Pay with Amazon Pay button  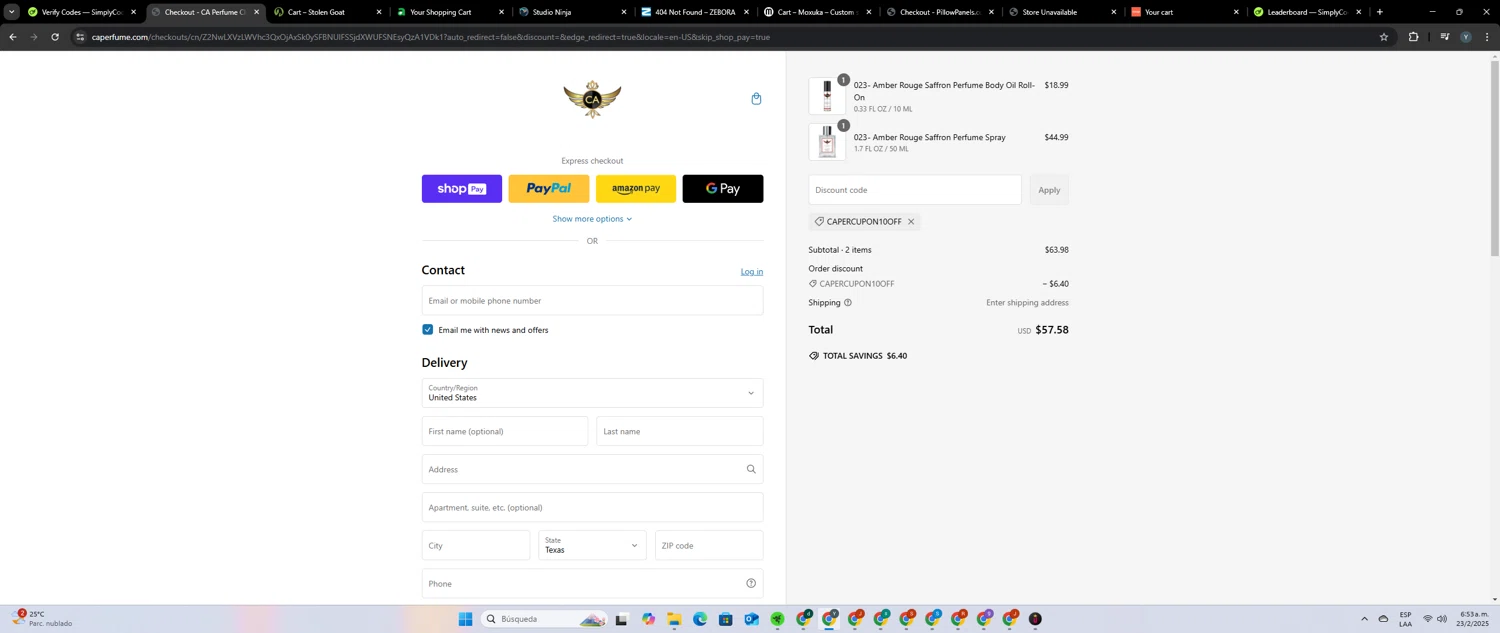coord(636,189)
